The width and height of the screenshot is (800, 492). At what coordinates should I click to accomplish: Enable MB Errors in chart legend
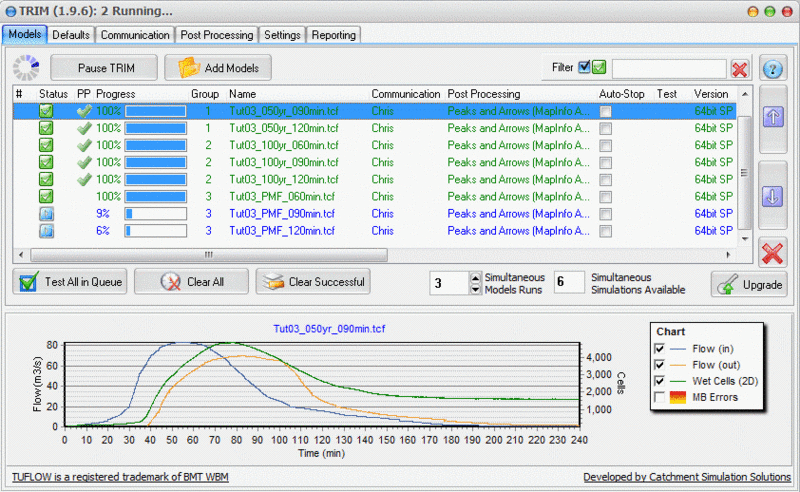coord(658,398)
